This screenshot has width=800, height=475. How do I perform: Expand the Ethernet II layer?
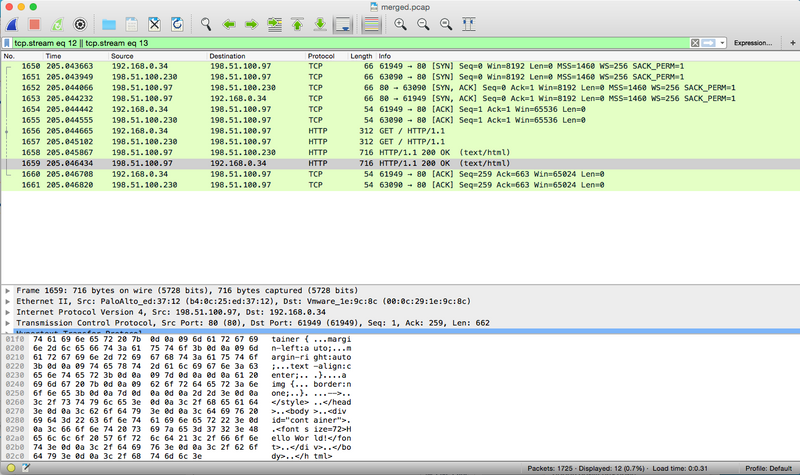(8, 301)
